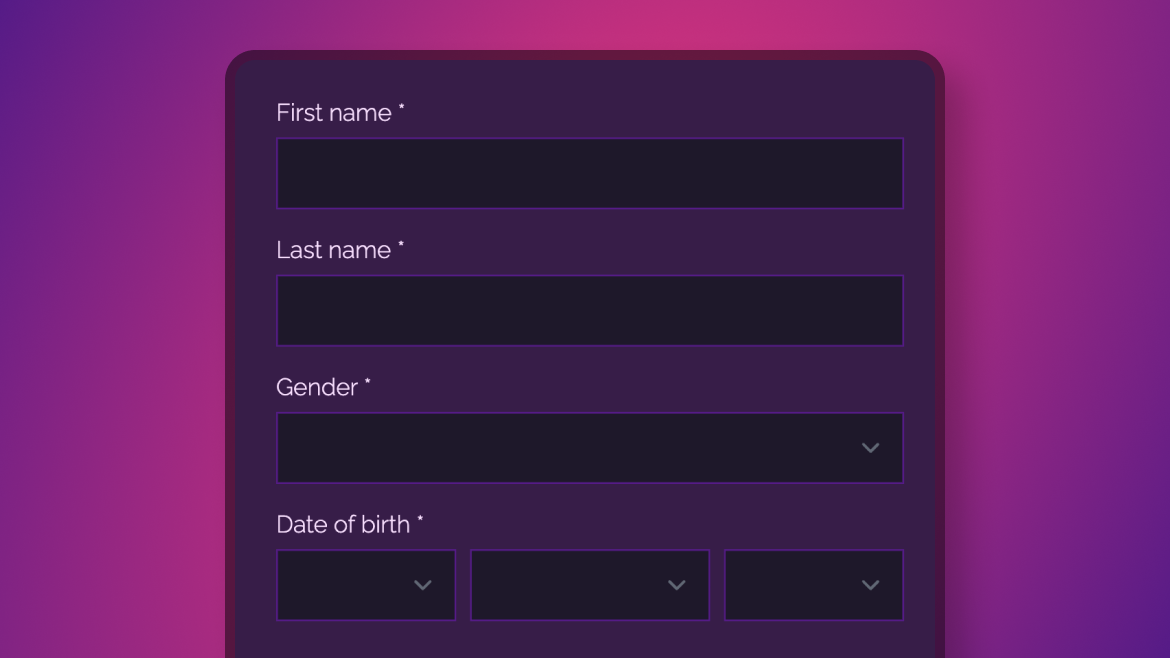This screenshot has height=658, width=1170.
Task: Open the Gender select box
Action: (589, 448)
